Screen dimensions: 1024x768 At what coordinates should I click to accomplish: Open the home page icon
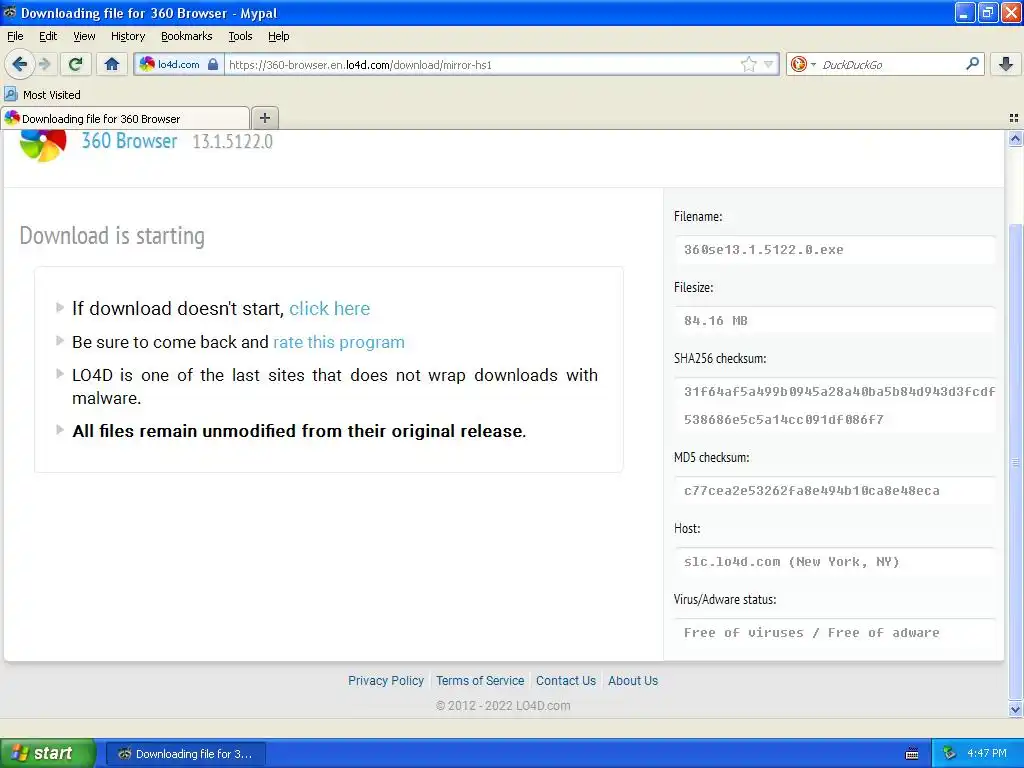tap(112, 64)
